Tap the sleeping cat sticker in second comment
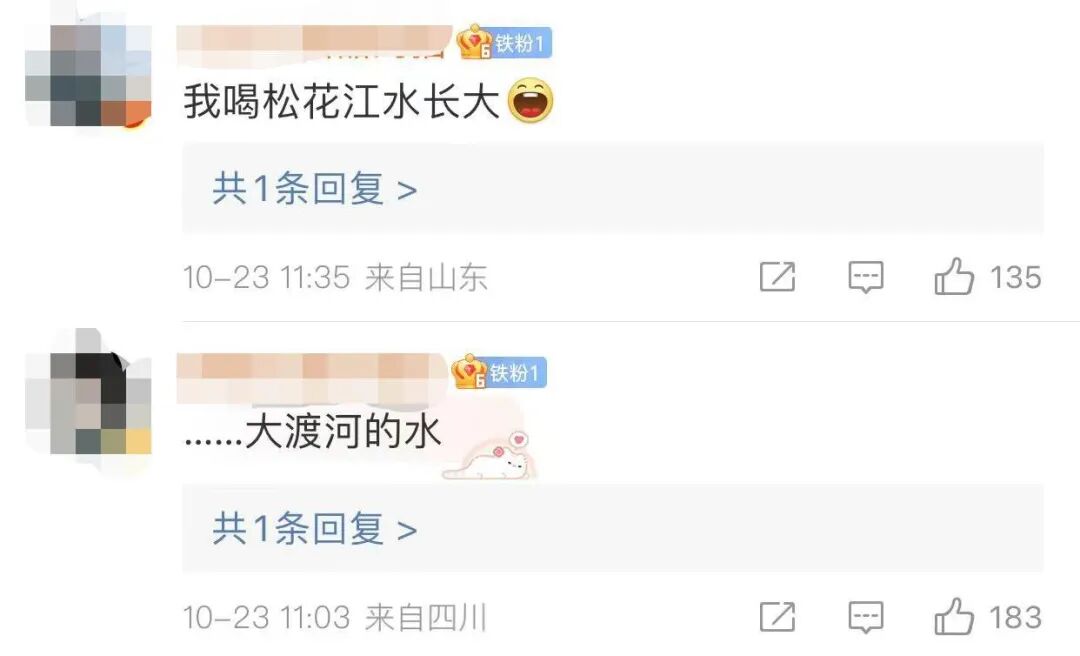 (489, 456)
